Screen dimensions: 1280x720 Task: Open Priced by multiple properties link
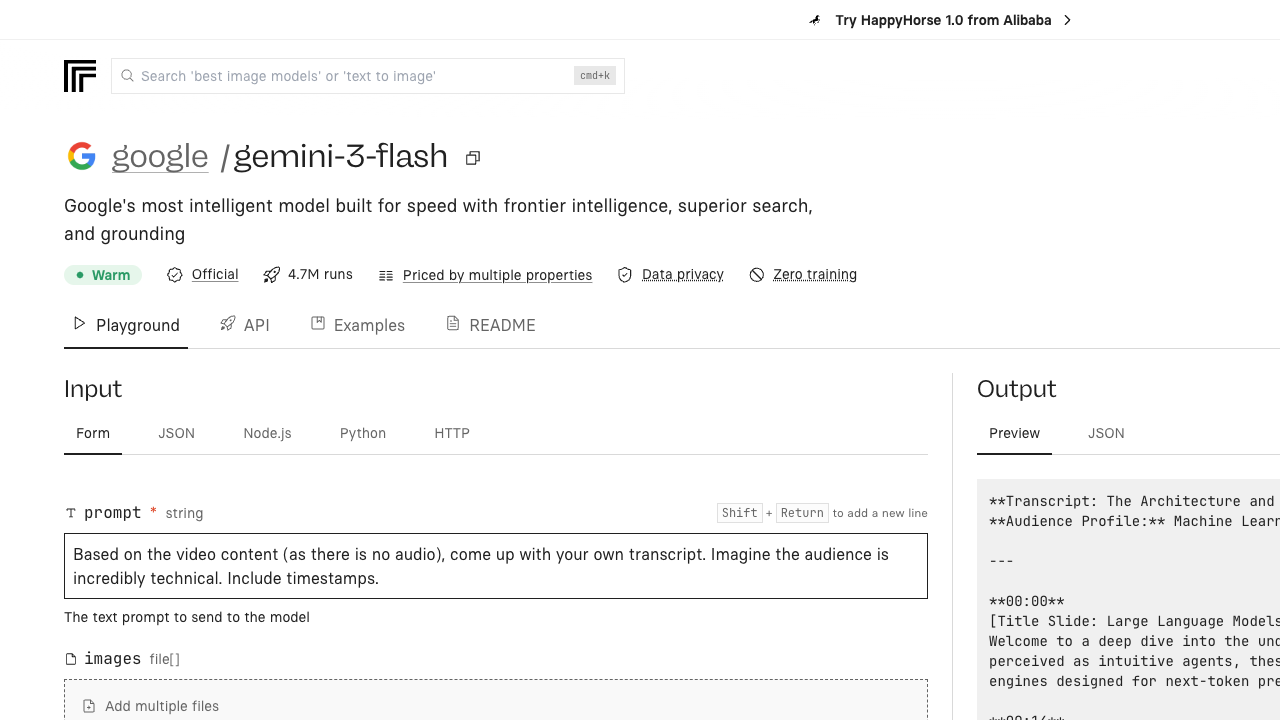(x=497, y=275)
